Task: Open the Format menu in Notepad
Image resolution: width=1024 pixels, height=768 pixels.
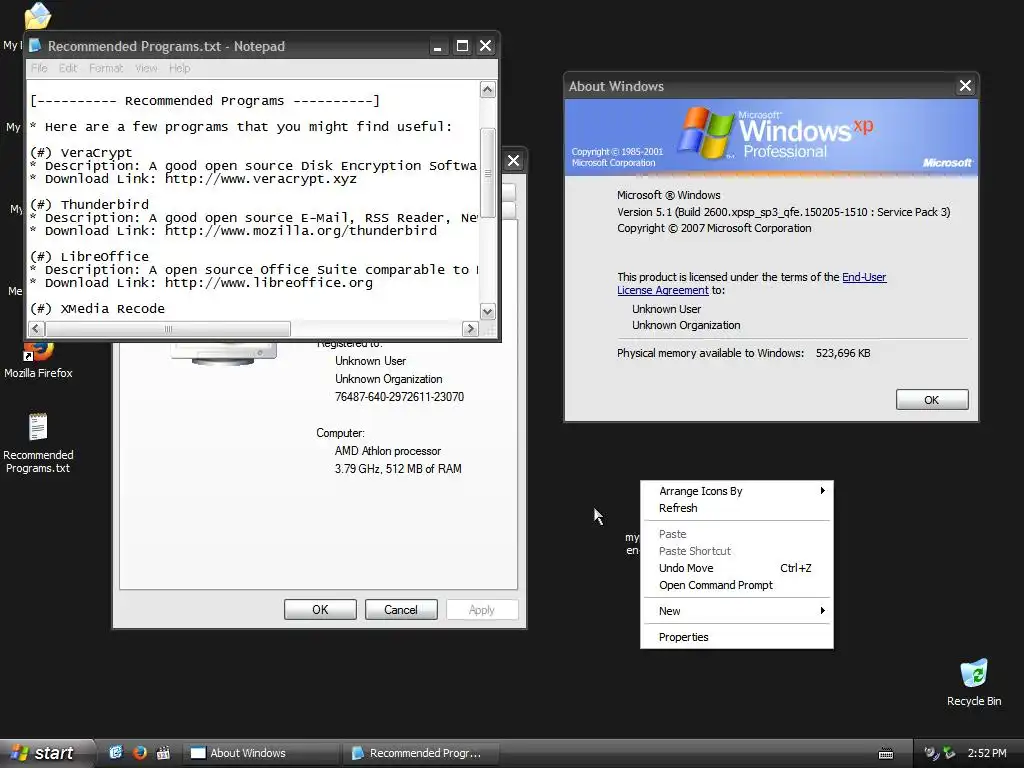Action: point(106,68)
